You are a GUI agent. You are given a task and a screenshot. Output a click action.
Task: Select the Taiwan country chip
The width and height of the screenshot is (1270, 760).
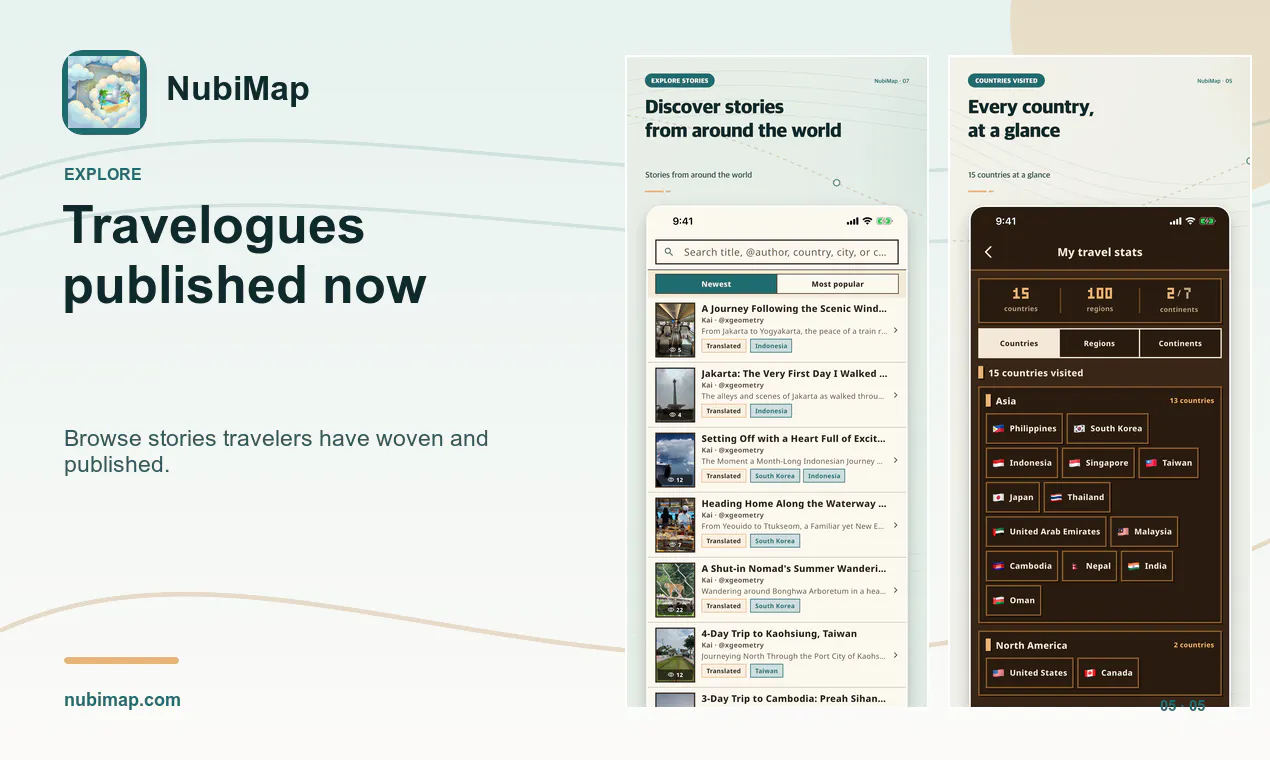(x=1168, y=463)
